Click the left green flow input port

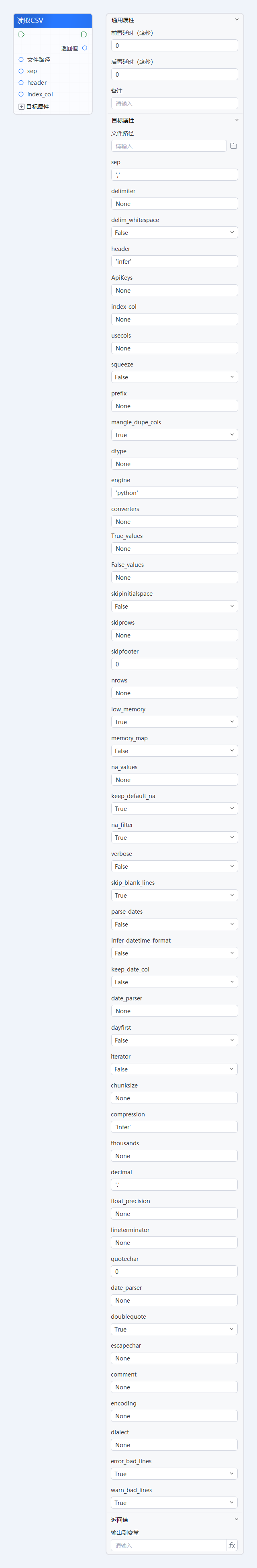point(21,35)
